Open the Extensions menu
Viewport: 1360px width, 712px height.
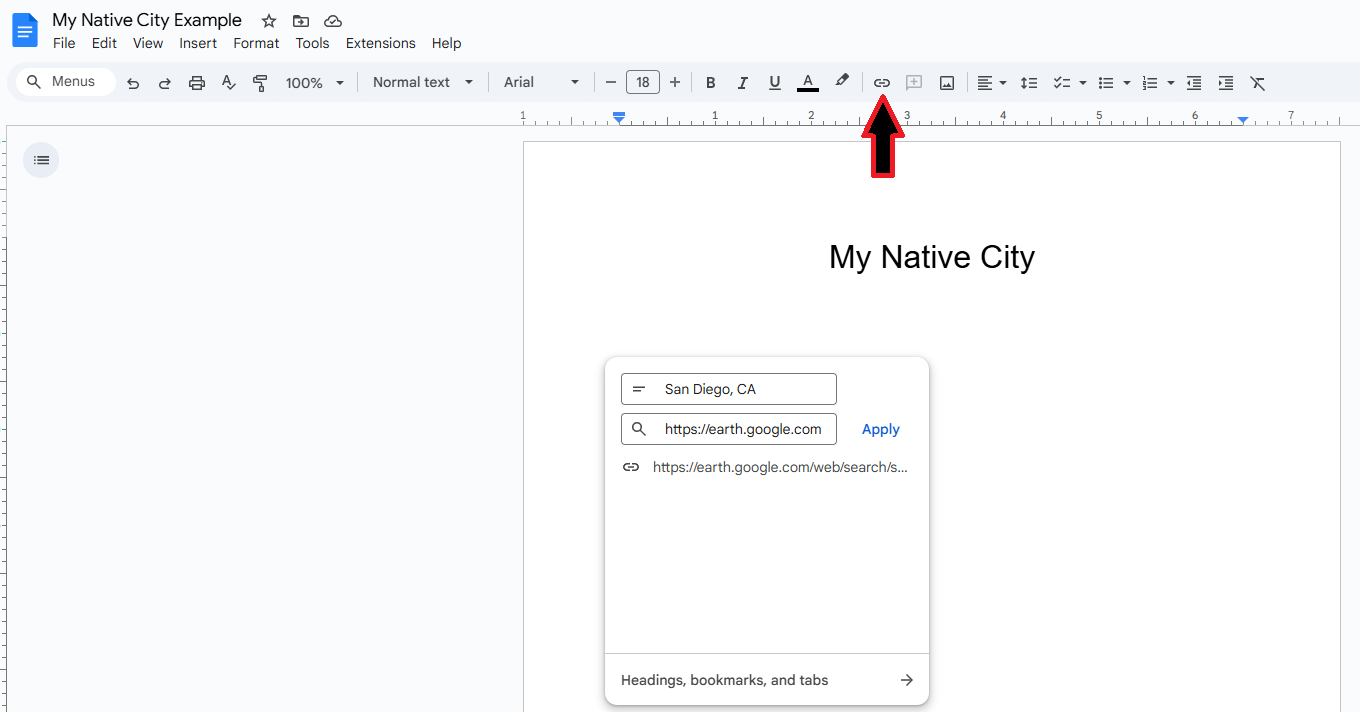(x=380, y=43)
